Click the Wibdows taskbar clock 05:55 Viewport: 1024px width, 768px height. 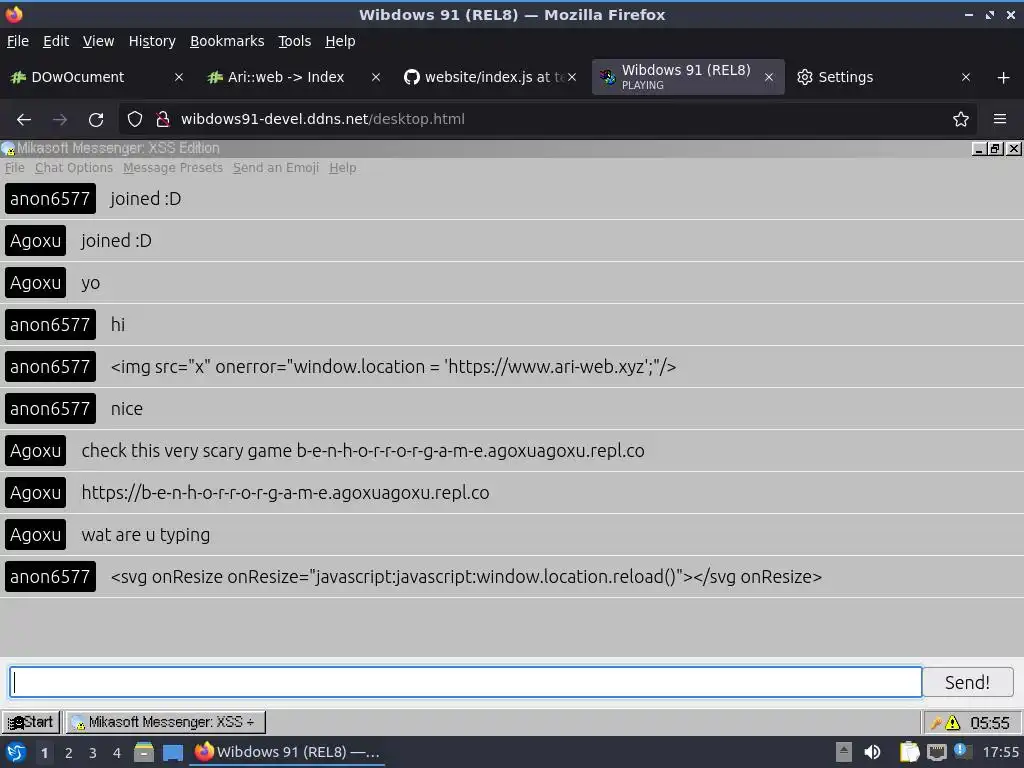[989, 723]
